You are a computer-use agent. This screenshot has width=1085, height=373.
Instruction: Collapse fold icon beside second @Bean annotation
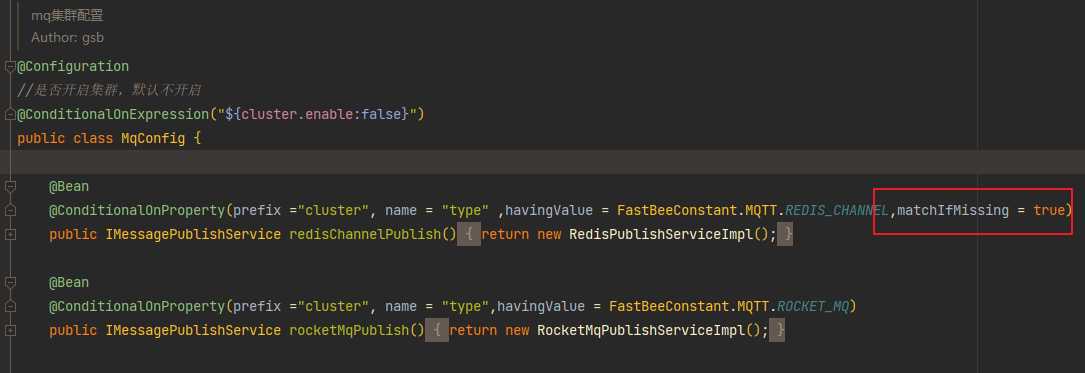[10, 283]
